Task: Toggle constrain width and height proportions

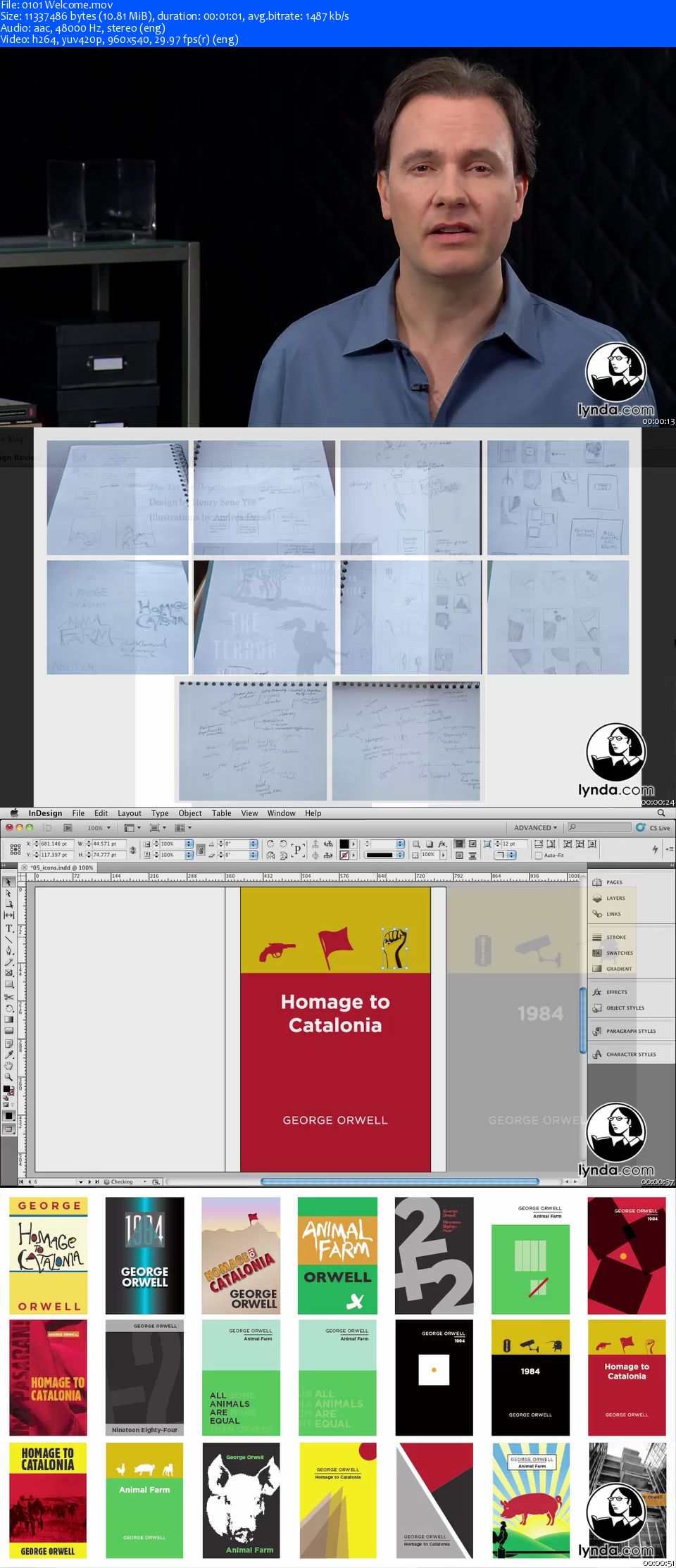Action: [x=133, y=850]
